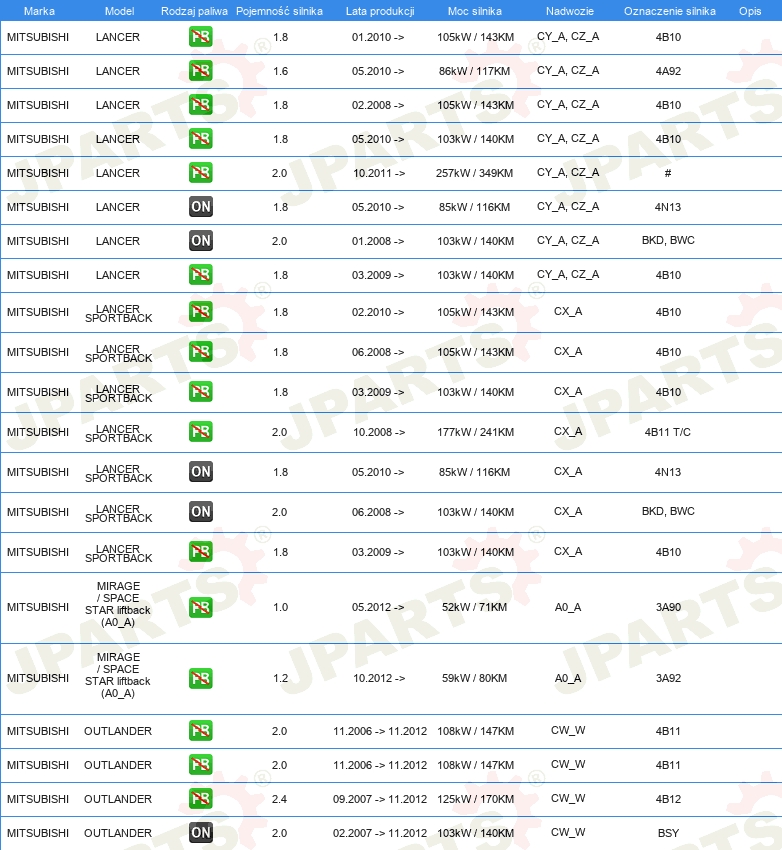Select power value '177kW / 241KM'
This screenshot has height=850, width=782.
pyautogui.click(x=475, y=432)
